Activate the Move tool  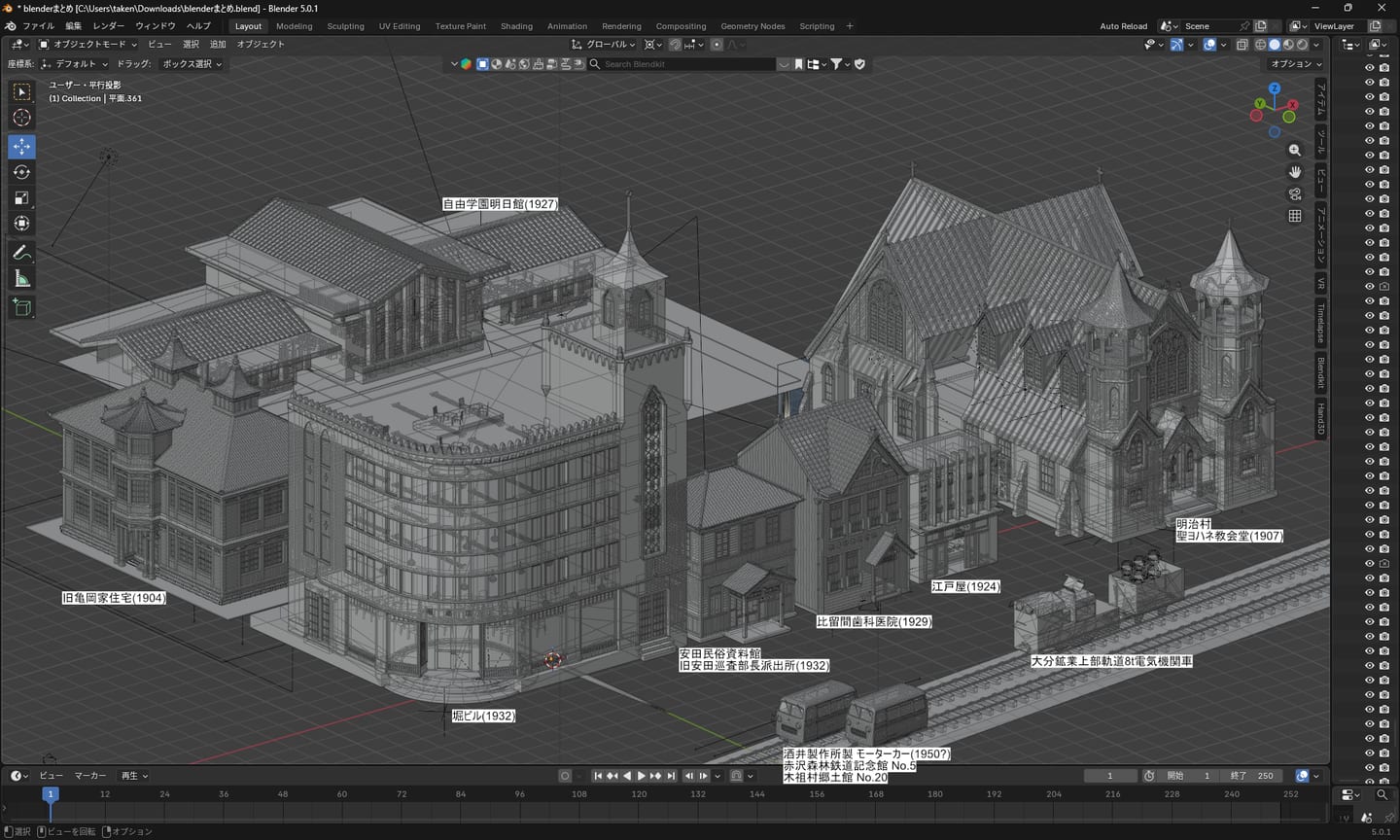[21, 147]
